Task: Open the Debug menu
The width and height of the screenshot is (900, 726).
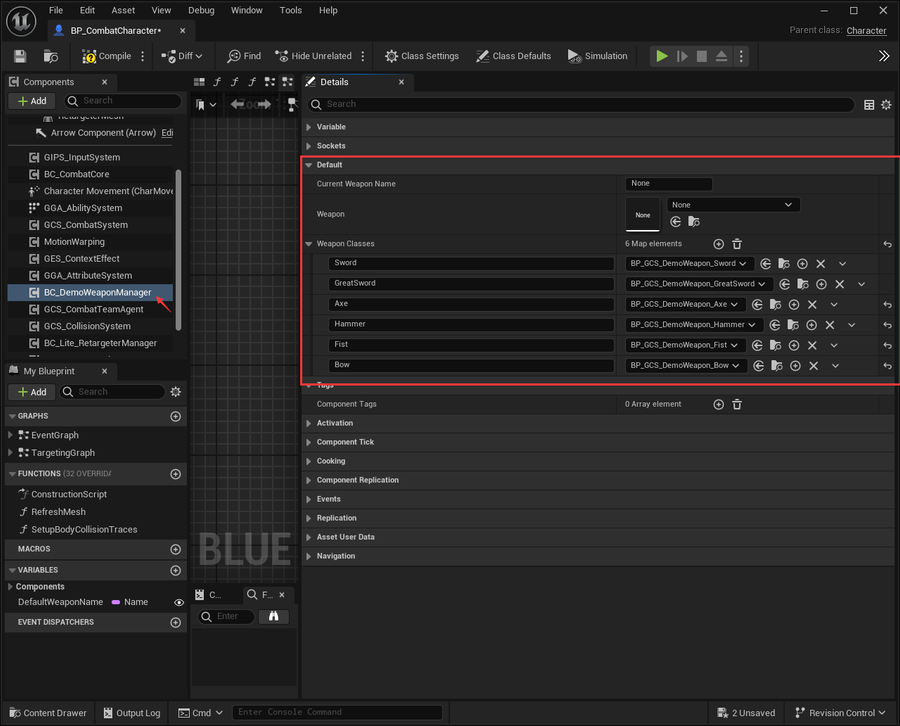Action: click(201, 10)
